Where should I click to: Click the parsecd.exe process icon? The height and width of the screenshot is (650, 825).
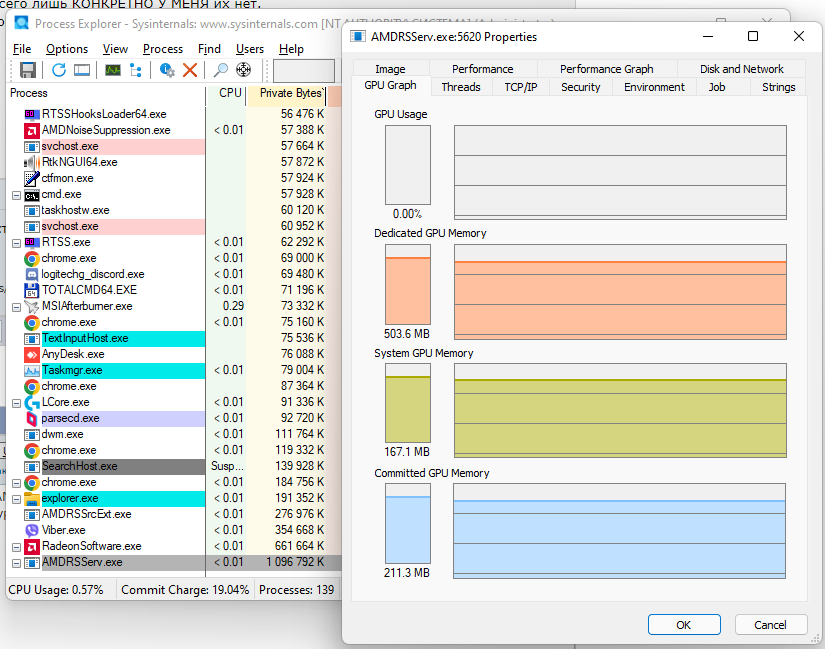pos(32,418)
